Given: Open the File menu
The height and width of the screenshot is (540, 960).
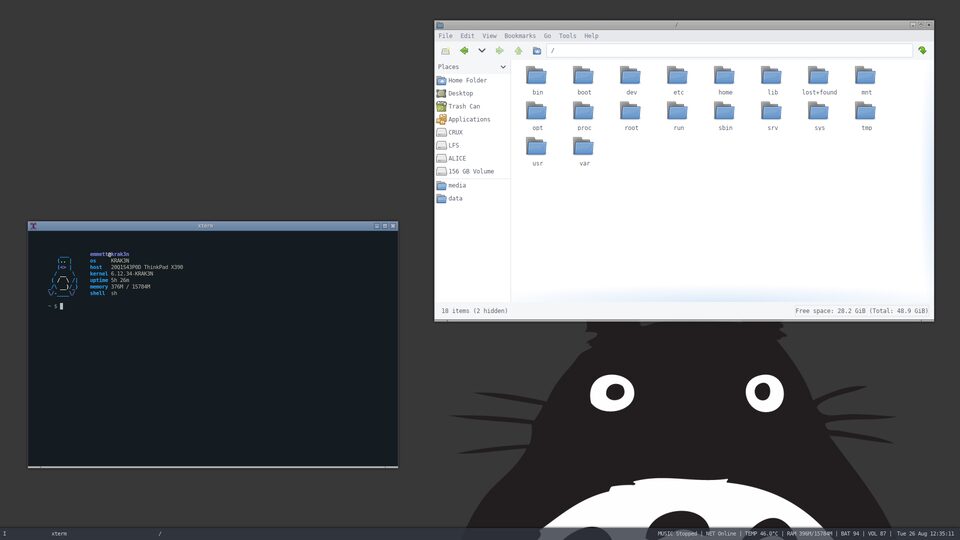Looking at the screenshot, I should tap(445, 36).
